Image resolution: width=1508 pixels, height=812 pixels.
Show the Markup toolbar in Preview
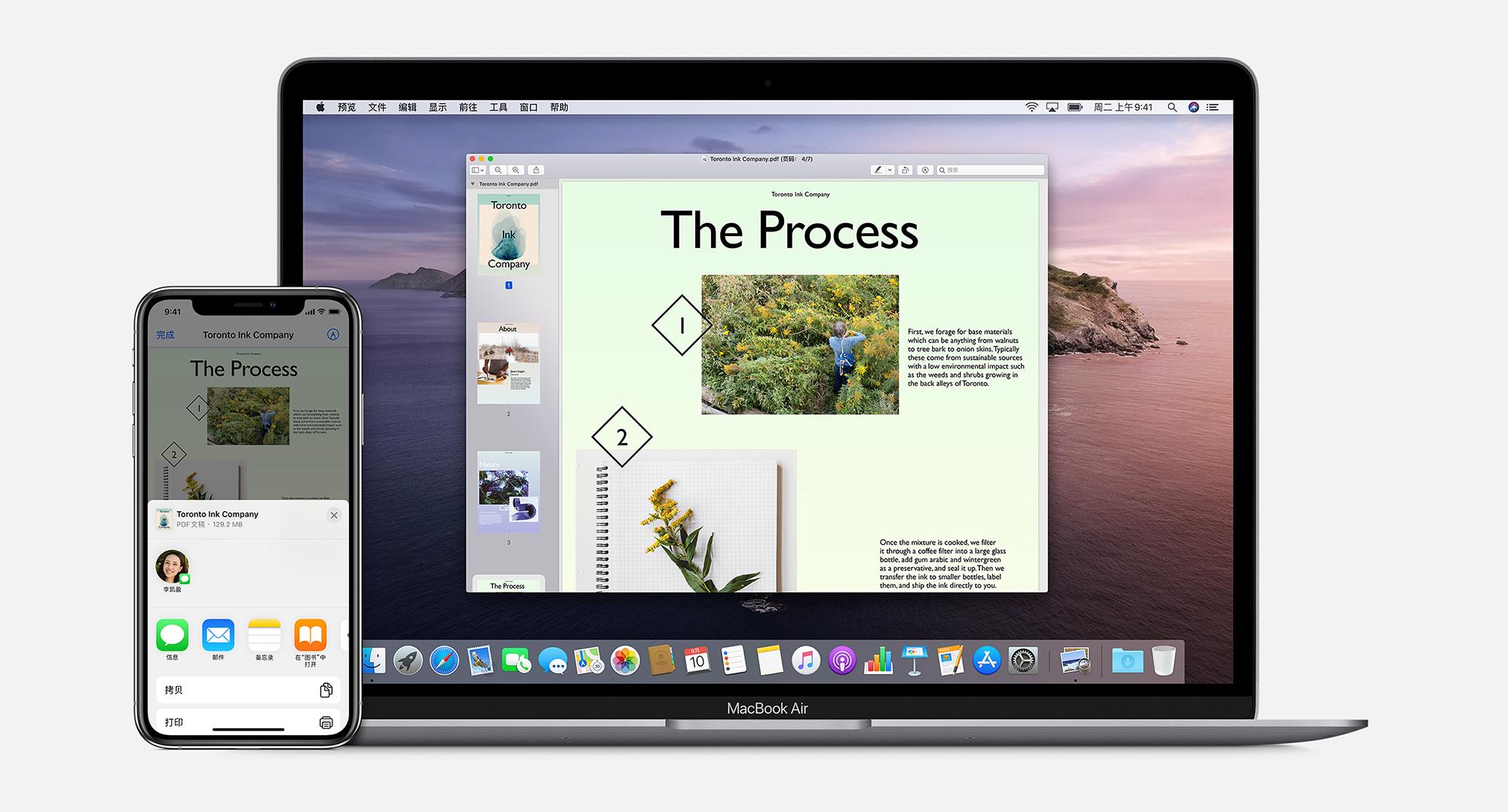[925, 170]
